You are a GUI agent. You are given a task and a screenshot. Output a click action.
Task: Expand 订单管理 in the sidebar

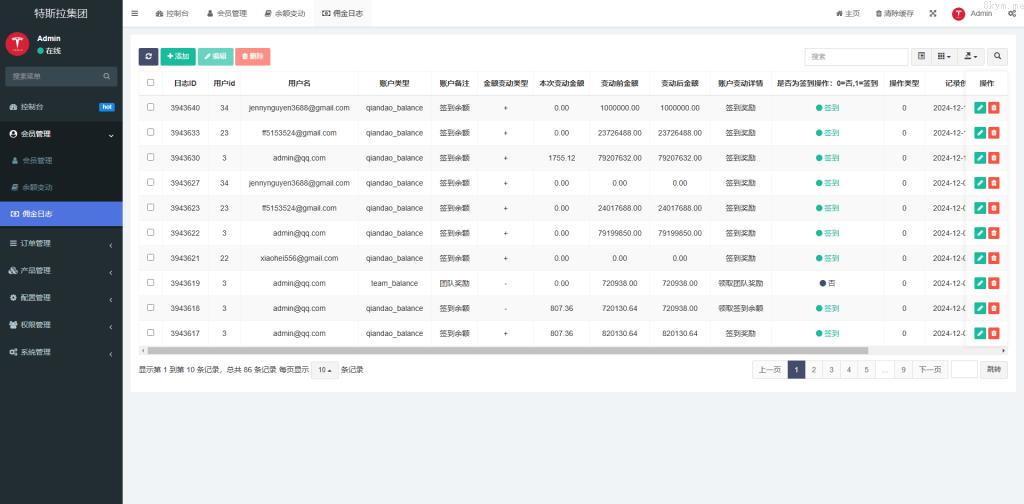click(x=61, y=243)
